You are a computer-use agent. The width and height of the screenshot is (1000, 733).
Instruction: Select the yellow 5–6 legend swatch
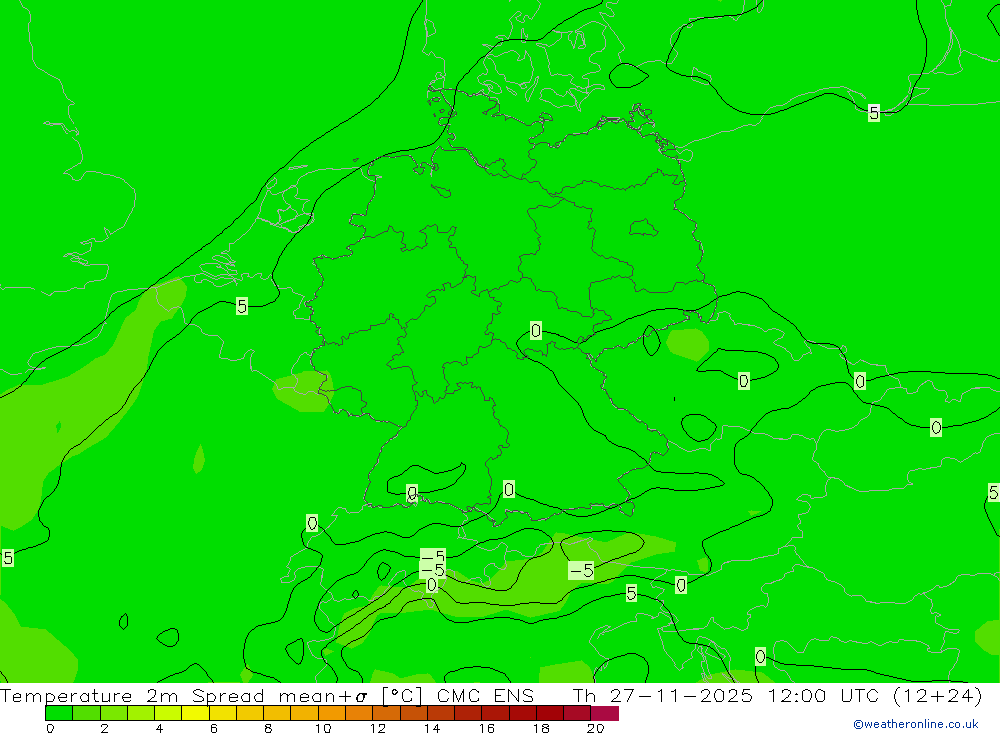195,713
